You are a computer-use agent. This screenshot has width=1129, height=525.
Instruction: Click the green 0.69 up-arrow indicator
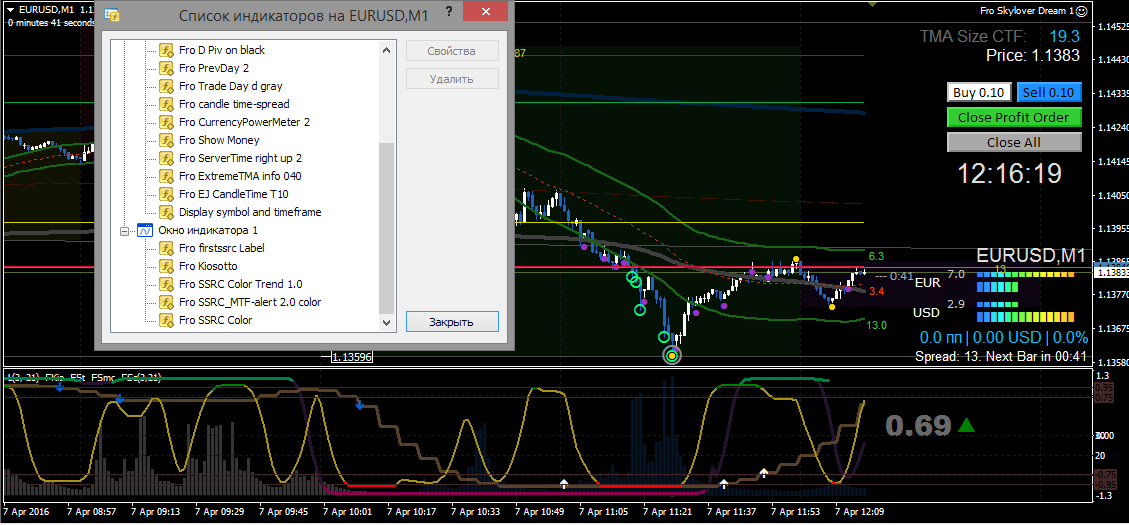[966, 426]
